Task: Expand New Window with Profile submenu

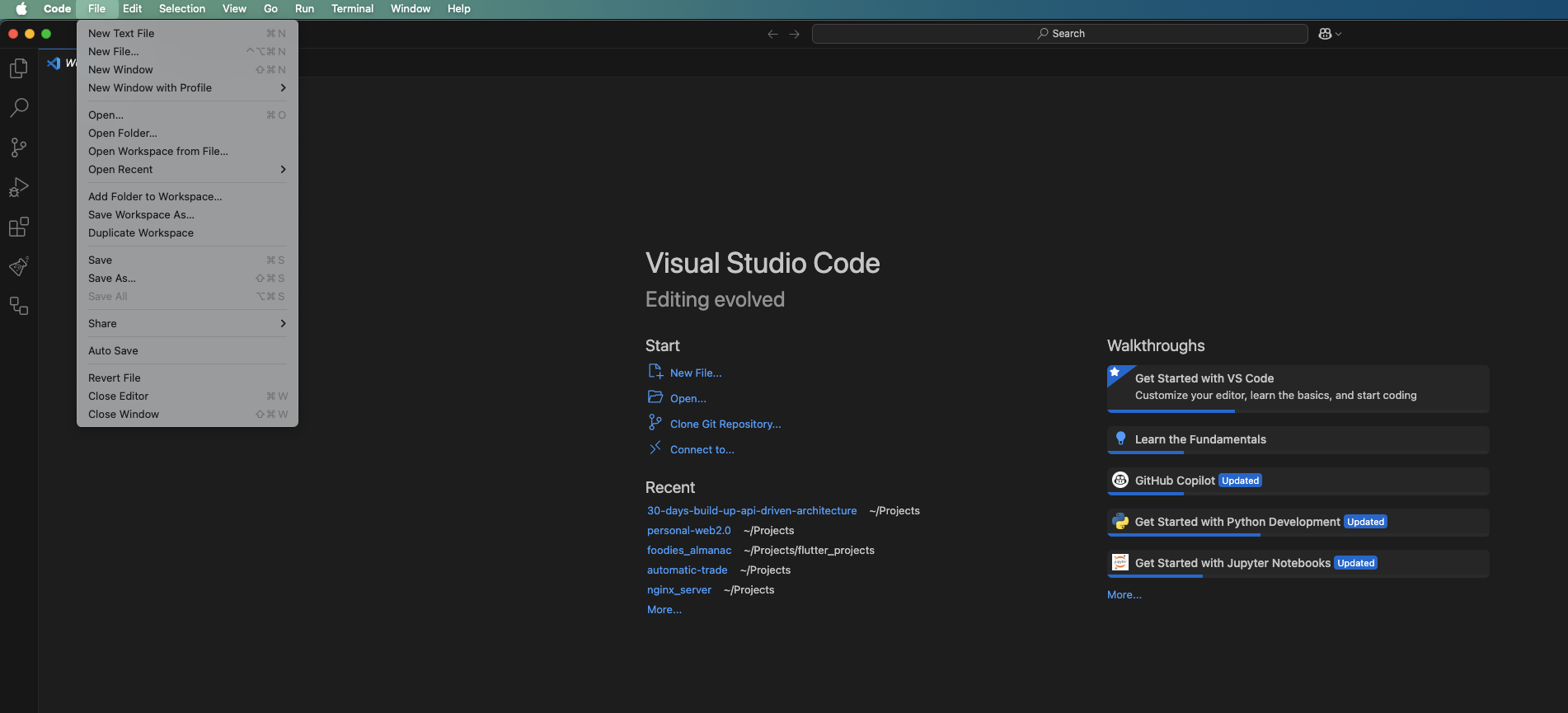Action: (187, 87)
